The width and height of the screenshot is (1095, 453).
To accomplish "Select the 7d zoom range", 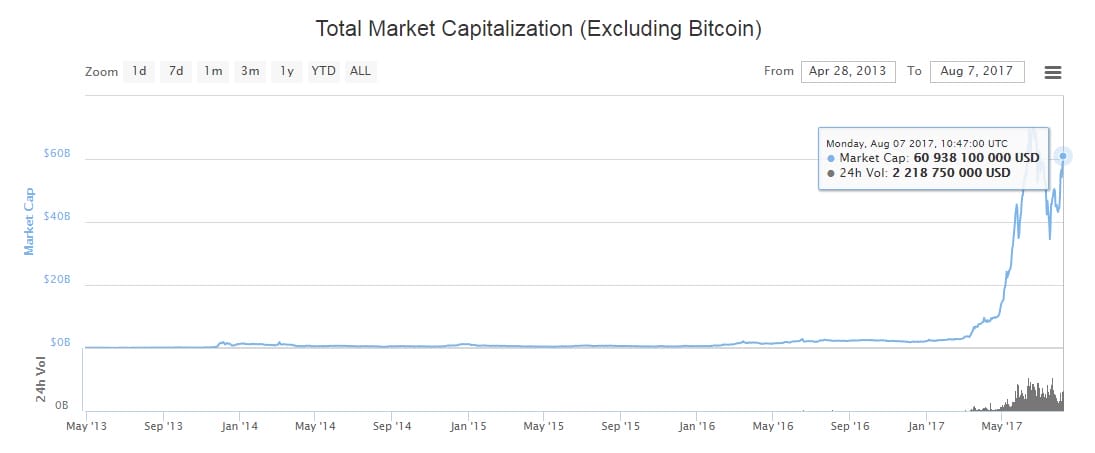I will click(x=176, y=71).
